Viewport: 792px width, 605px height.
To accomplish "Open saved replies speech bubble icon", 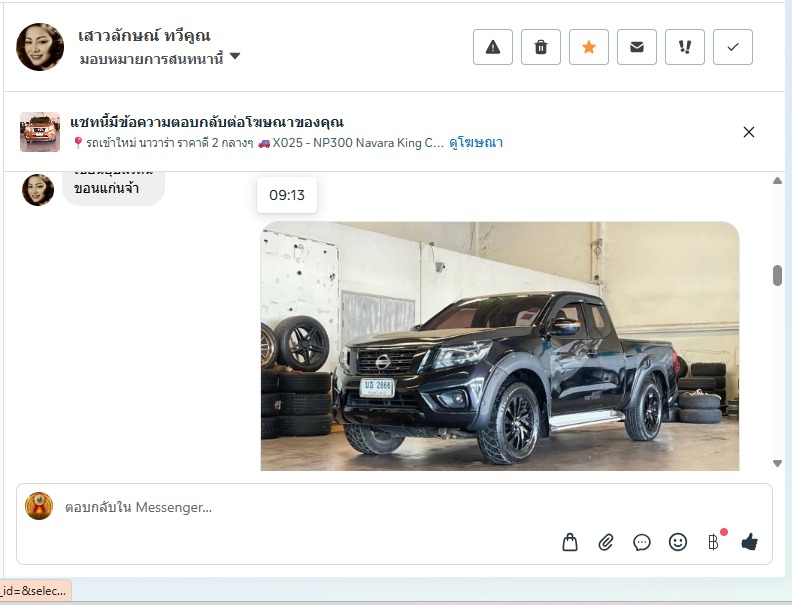I will pyautogui.click(x=641, y=542).
